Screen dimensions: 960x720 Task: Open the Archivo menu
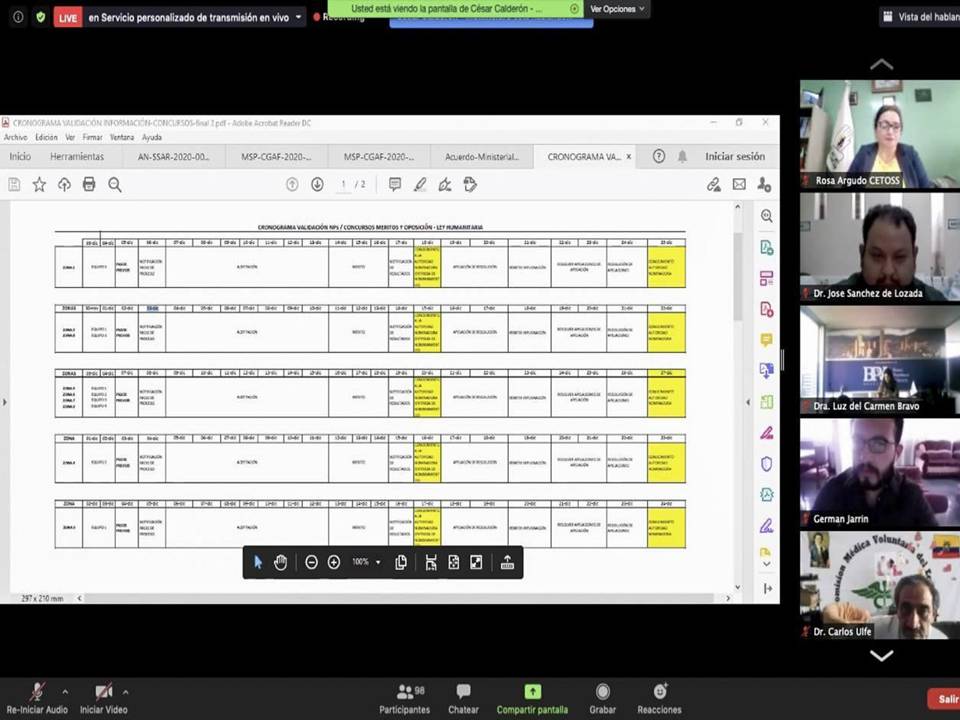point(15,137)
